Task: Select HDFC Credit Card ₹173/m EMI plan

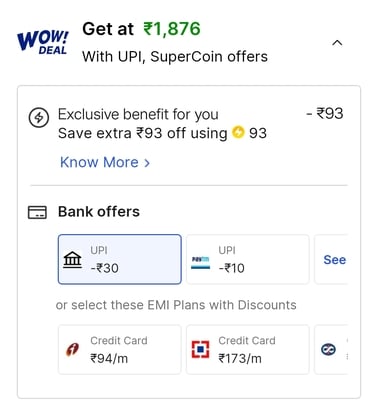Action: [248, 350]
